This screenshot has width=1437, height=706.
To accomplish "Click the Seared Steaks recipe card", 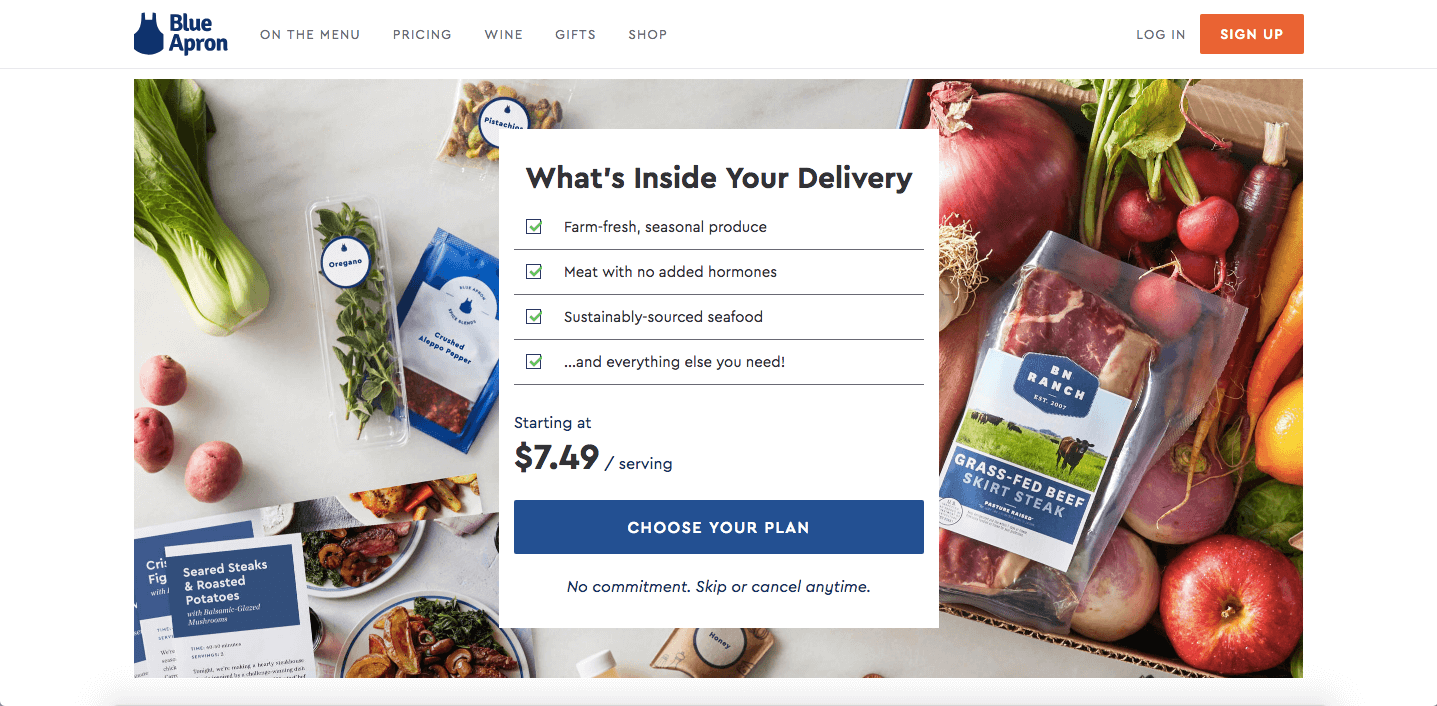I will tap(238, 610).
